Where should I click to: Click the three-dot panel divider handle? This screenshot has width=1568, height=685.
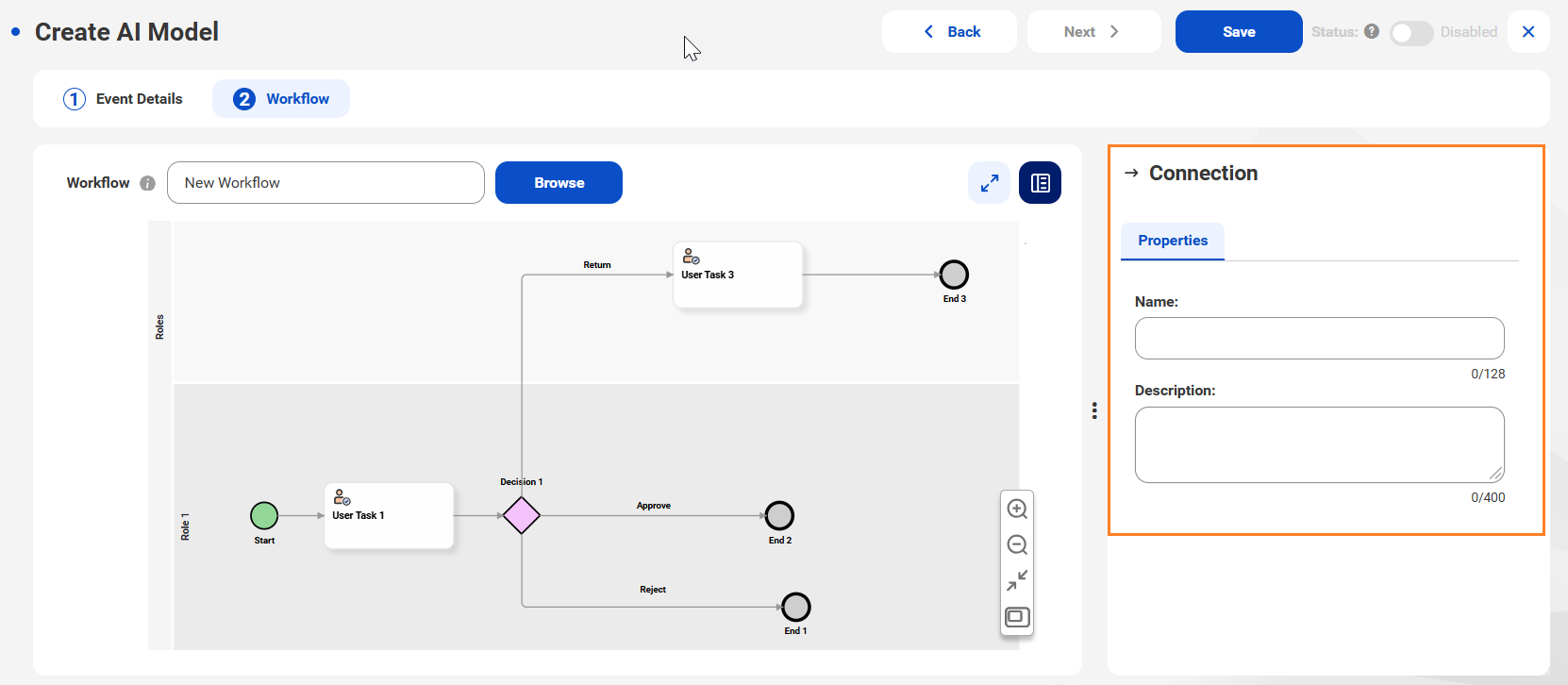(1094, 410)
